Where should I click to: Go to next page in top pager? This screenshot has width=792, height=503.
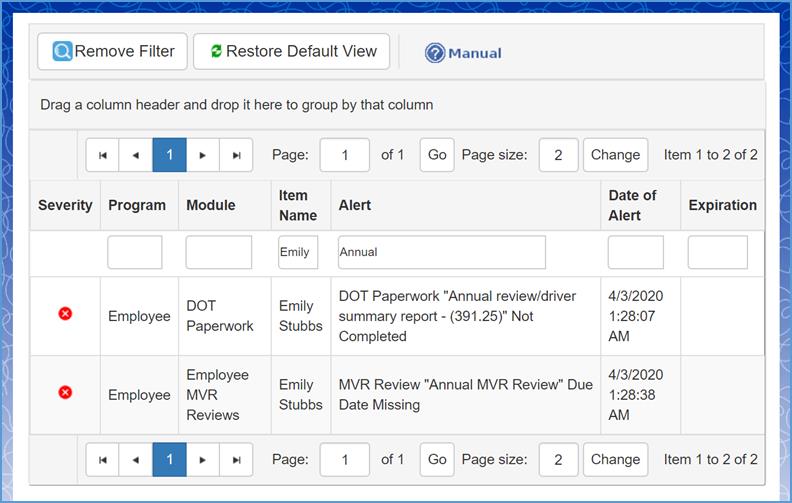203,155
